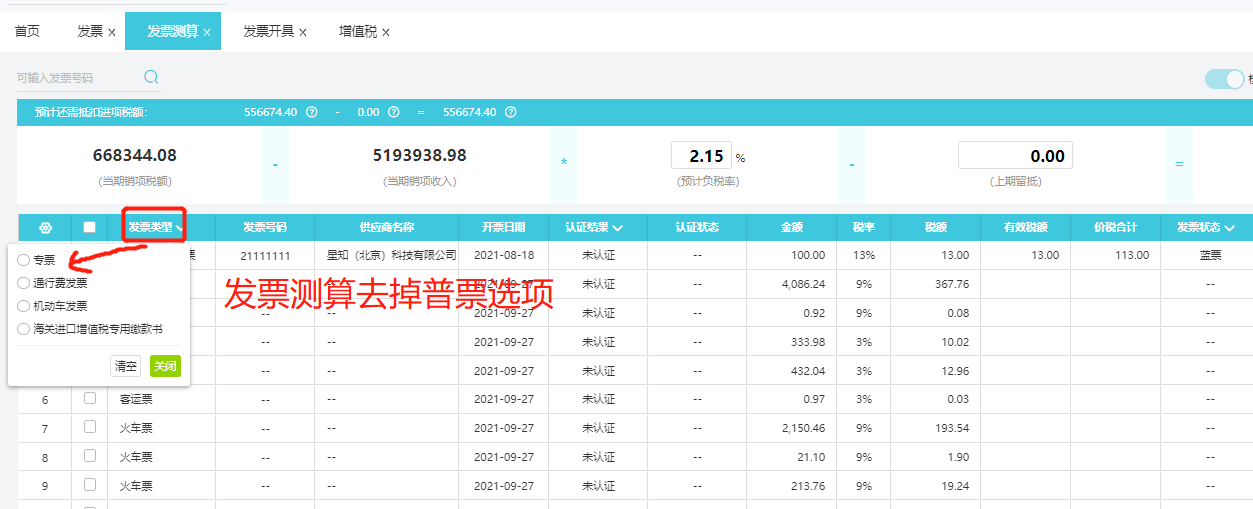
Task: Click invoice number 21111111 cell
Action: 265,255
